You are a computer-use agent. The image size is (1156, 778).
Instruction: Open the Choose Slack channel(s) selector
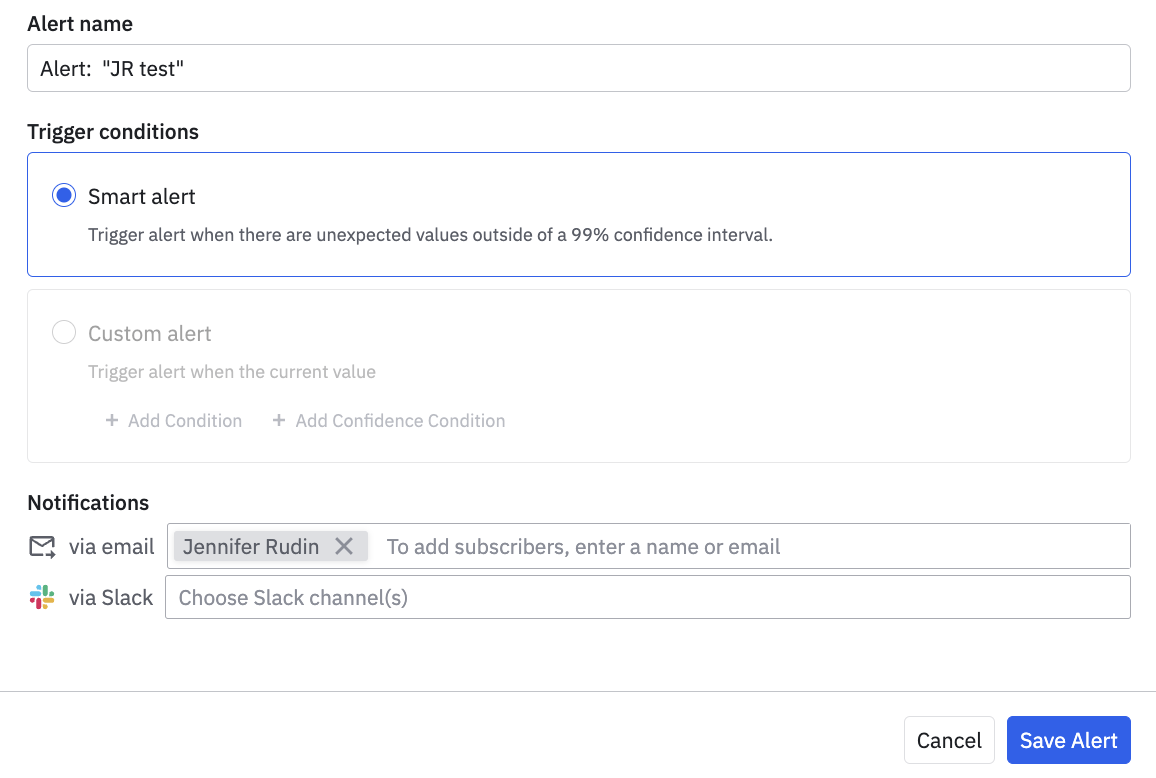[647, 597]
